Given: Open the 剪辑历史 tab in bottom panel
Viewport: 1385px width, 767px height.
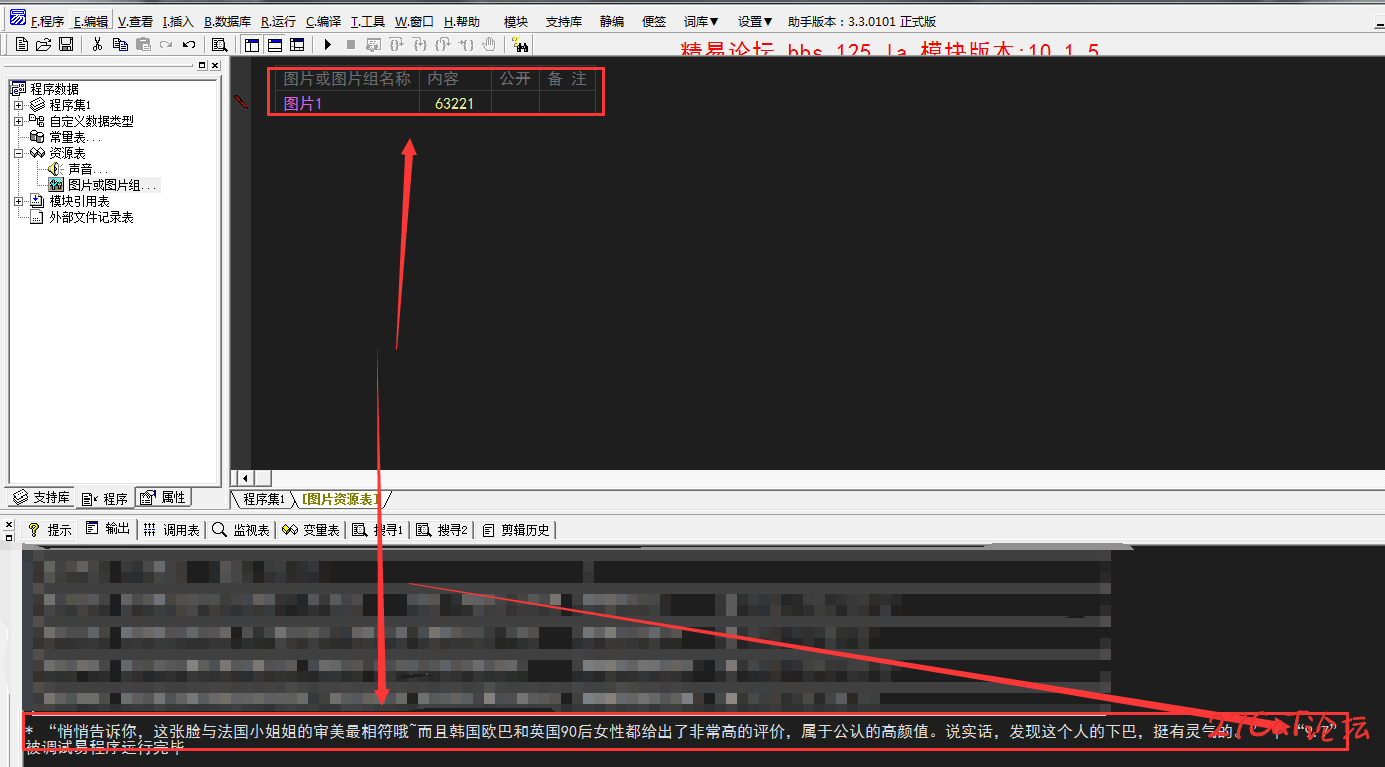Looking at the screenshot, I should (516, 530).
